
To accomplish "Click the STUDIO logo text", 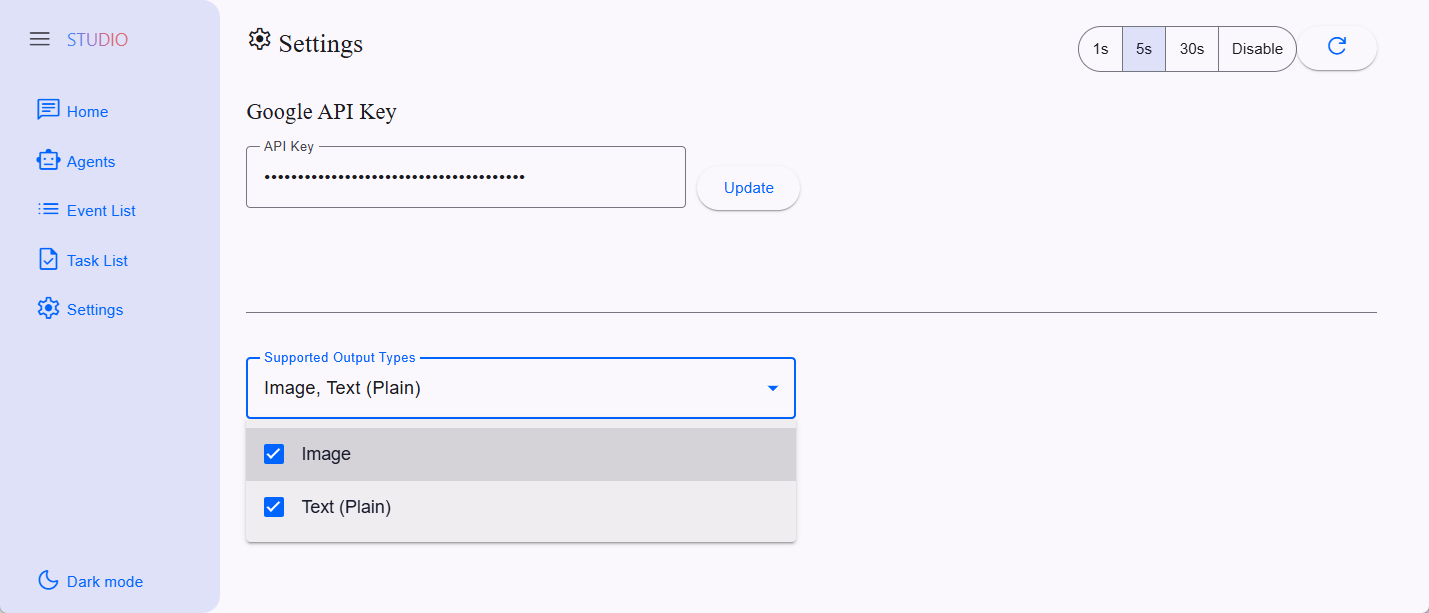I will point(97,40).
